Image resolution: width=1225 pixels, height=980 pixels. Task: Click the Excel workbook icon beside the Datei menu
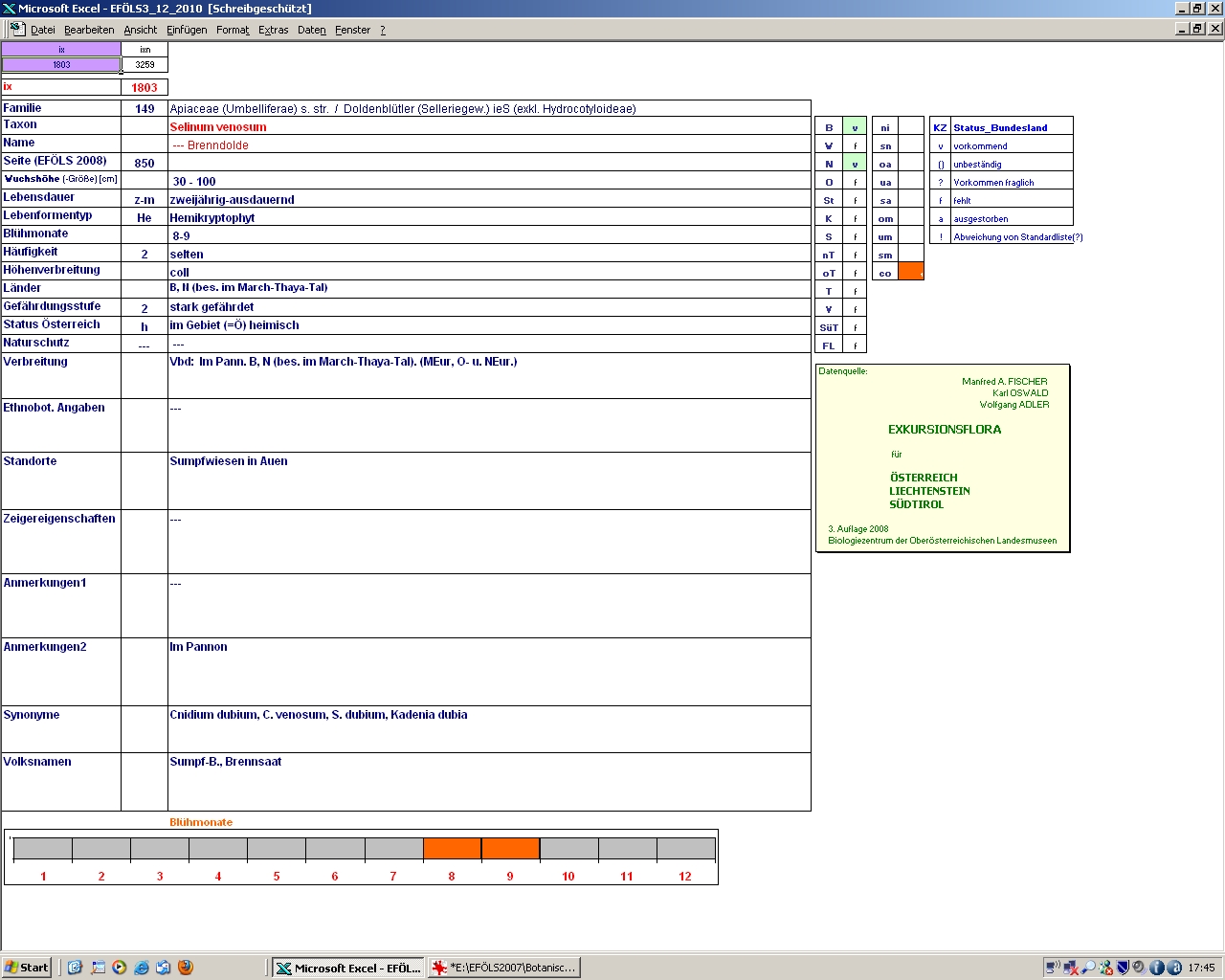coord(16,29)
